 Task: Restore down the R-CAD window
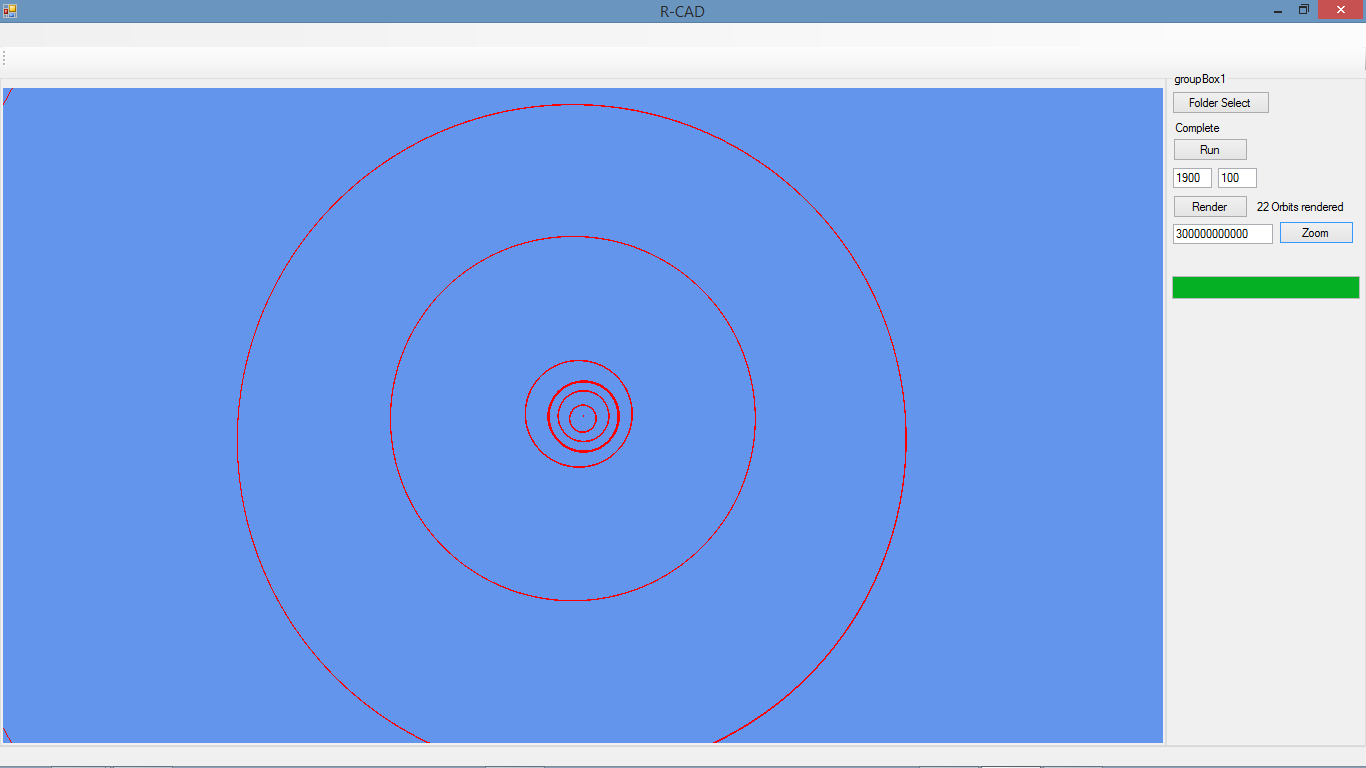[1304, 10]
